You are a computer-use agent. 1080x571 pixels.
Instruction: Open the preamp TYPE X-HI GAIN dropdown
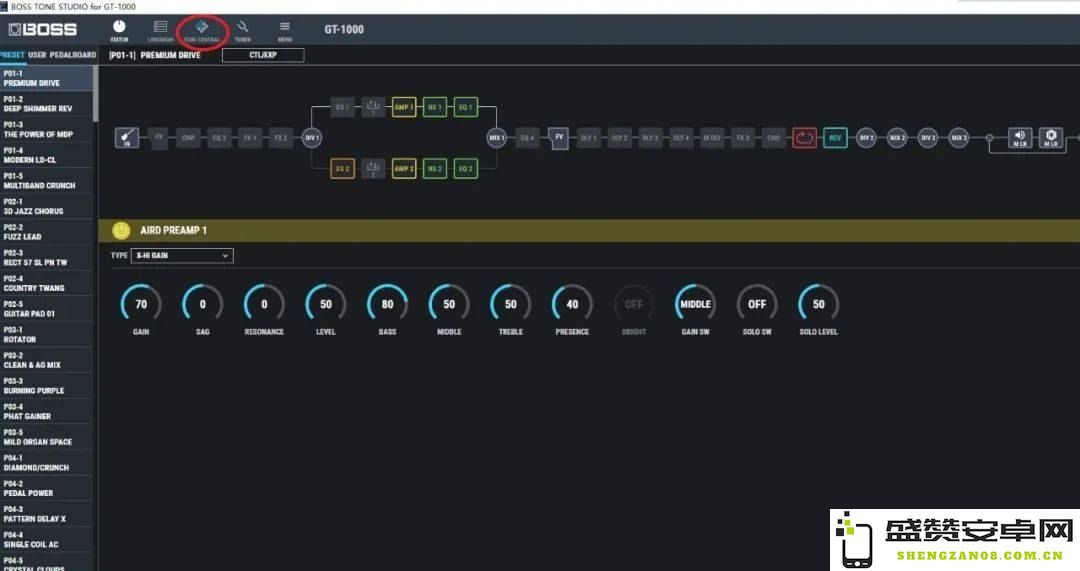point(183,256)
